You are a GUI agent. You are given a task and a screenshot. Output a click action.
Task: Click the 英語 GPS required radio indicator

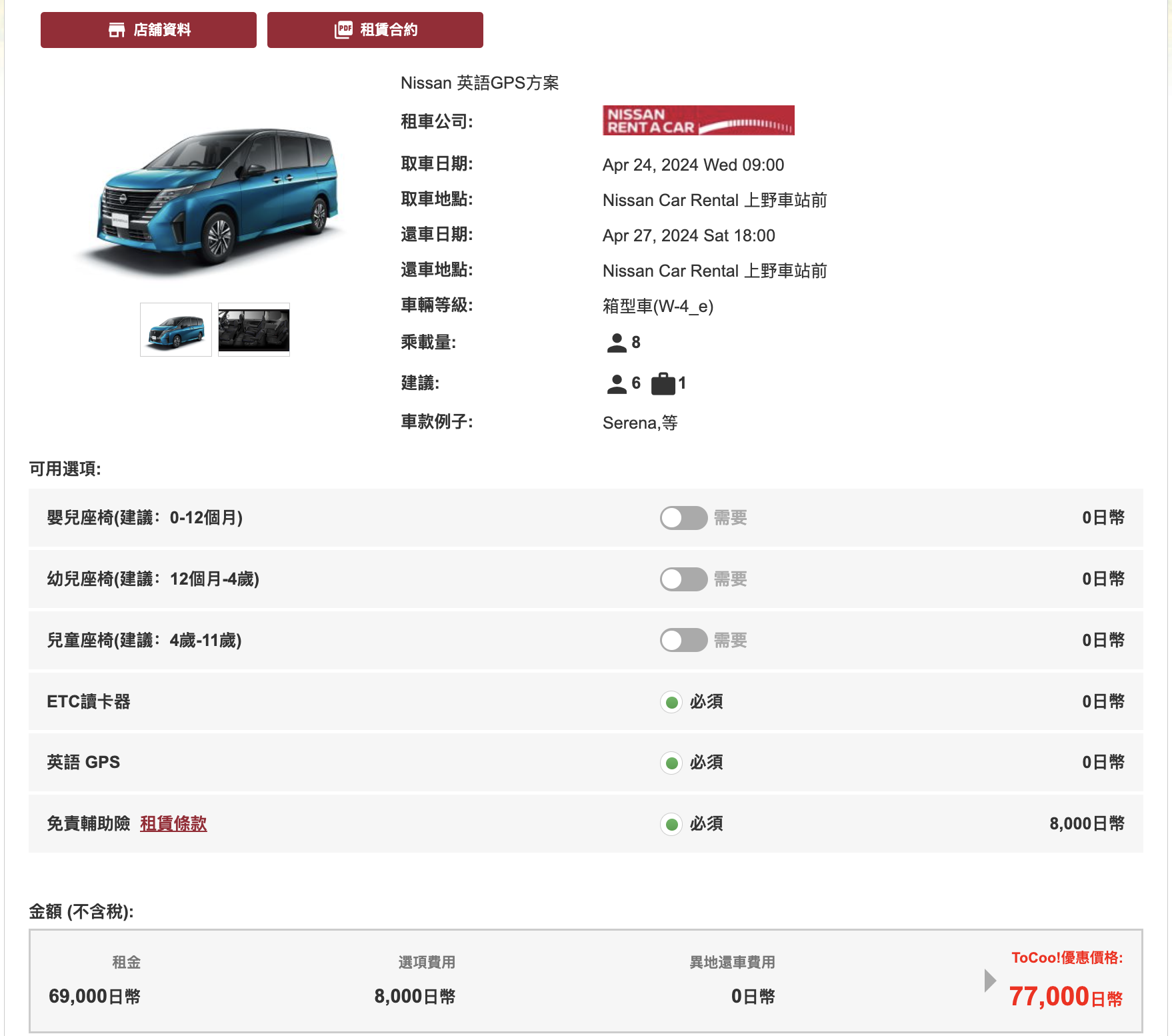(671, 763)
